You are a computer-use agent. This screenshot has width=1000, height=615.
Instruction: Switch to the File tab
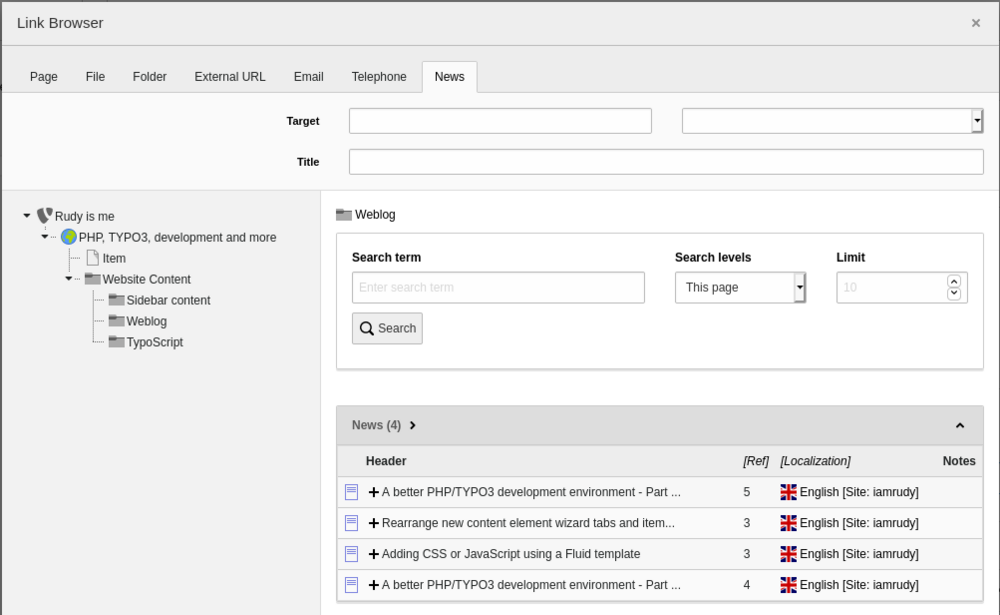coord(95,77)
